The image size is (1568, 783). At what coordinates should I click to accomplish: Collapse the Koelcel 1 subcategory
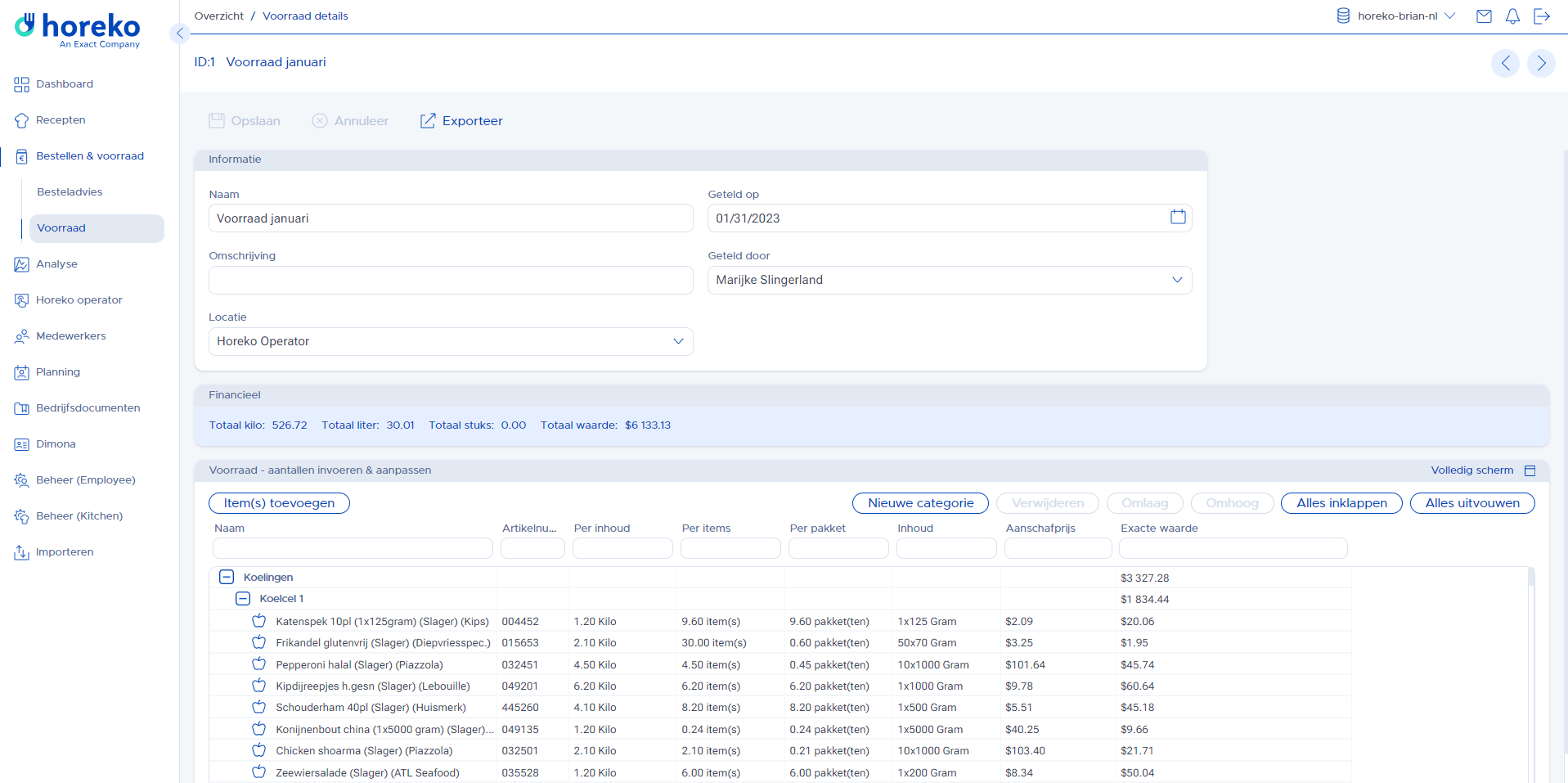pyautogui.click(x=243, y=599)
